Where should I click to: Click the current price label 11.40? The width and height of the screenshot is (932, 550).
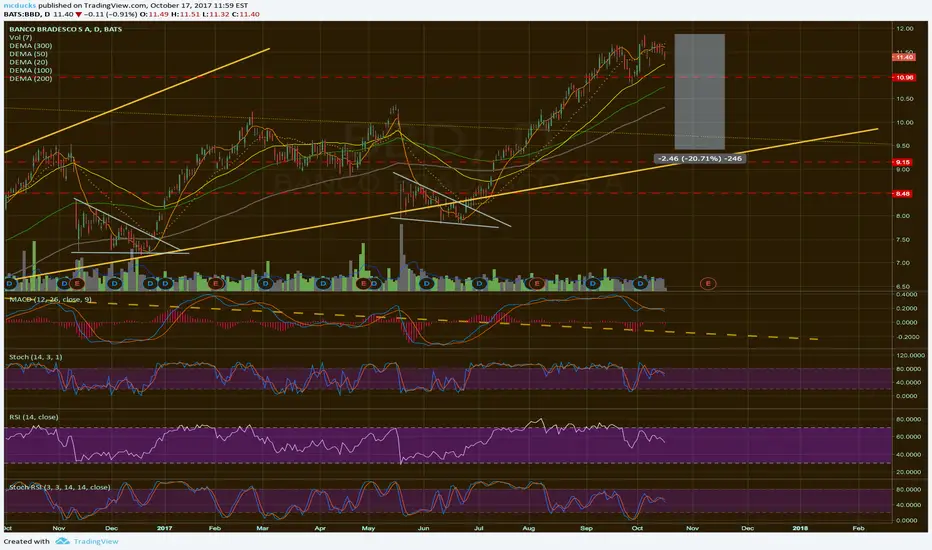pyautogui.click(x=903, y=57)
